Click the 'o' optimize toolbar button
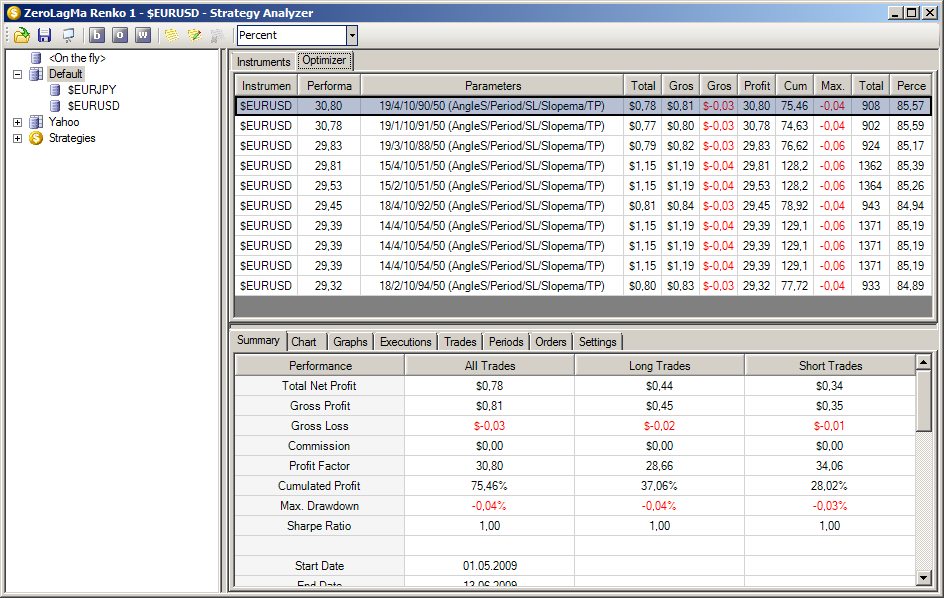The height and width of the screenshot is (598, 944). click(x=120, y=36)
